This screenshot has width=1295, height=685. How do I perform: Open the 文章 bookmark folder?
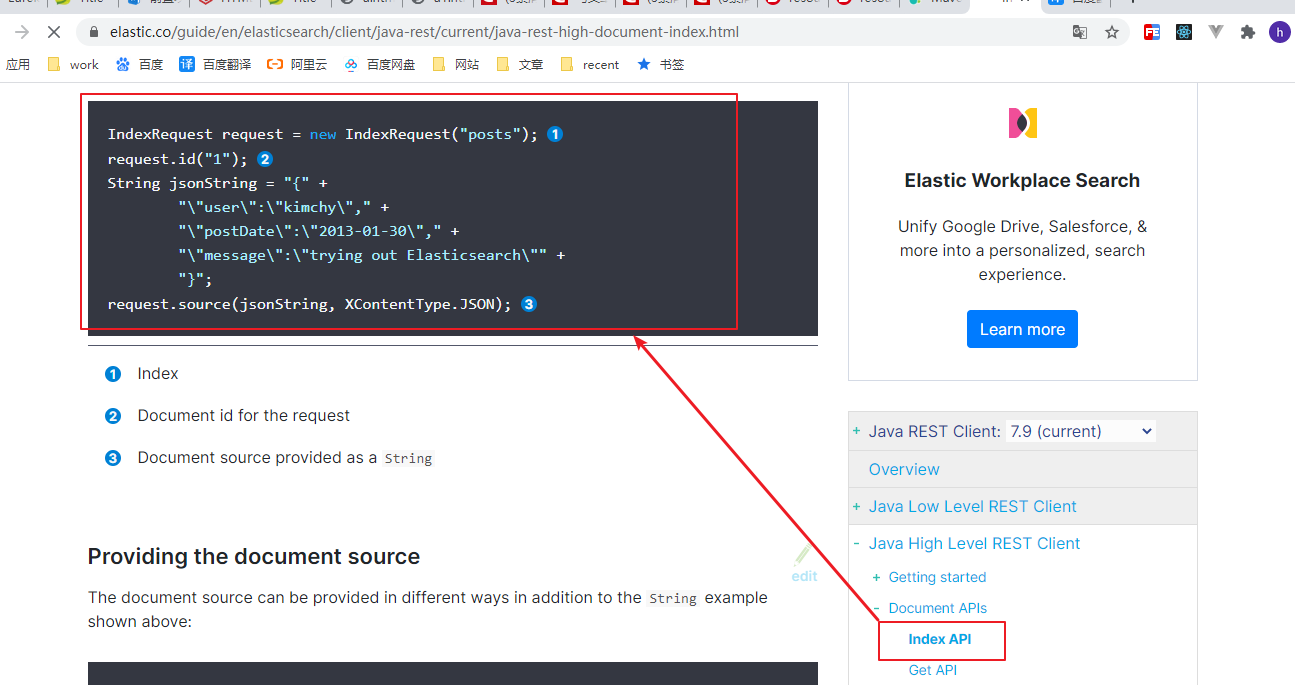[x=520, y=64]
